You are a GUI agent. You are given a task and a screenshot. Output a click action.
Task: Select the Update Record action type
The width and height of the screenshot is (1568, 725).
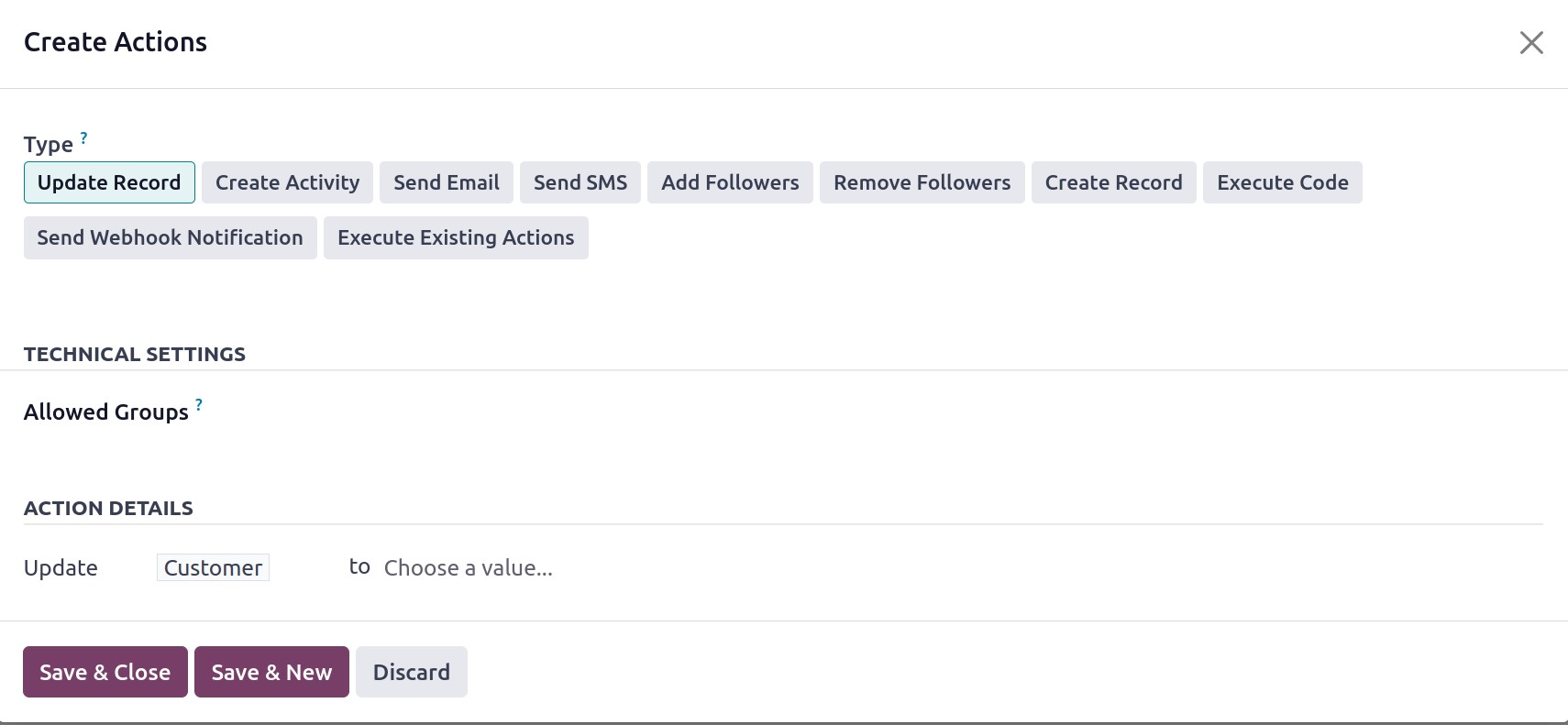pyautogui.click(x=109, y=182)
